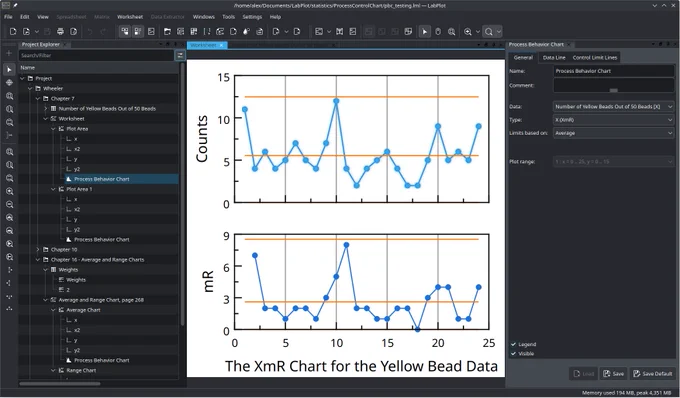Select the Range Chart tree item
This screenshot has width=680, height=398.
(81, 371)
